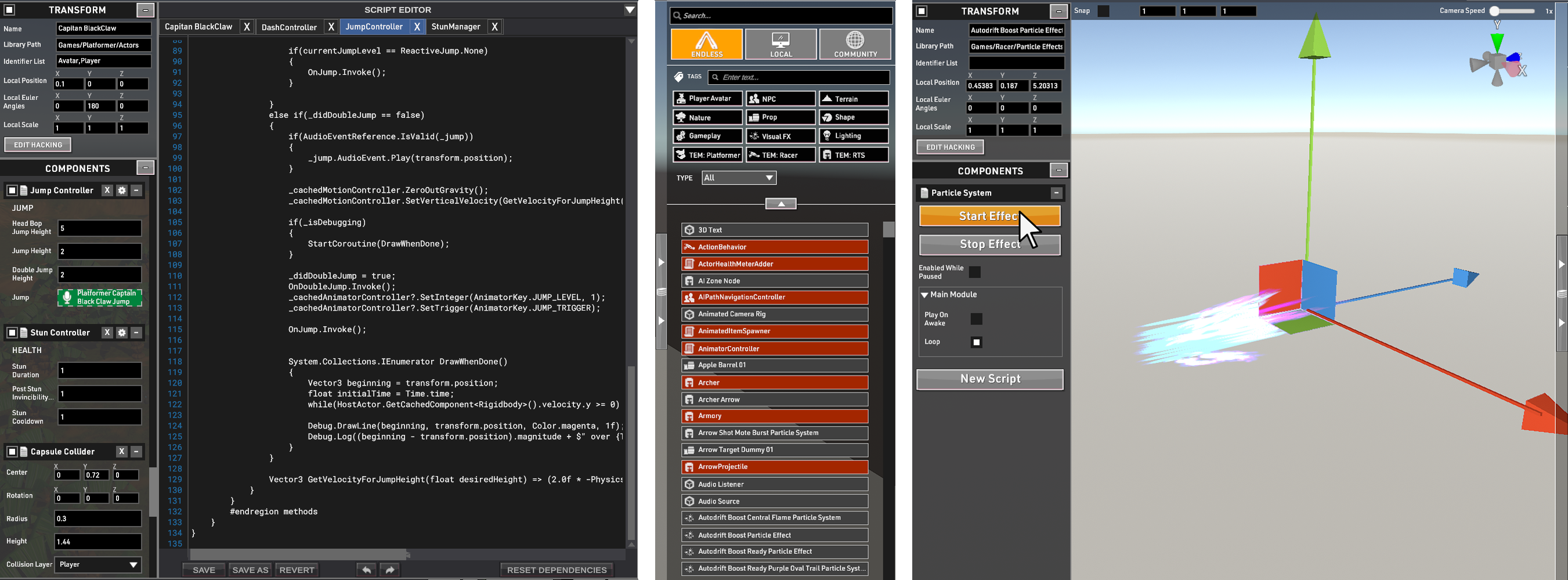Click the undo arrow in script editor
1568x580 pixels.
[366, 570]
